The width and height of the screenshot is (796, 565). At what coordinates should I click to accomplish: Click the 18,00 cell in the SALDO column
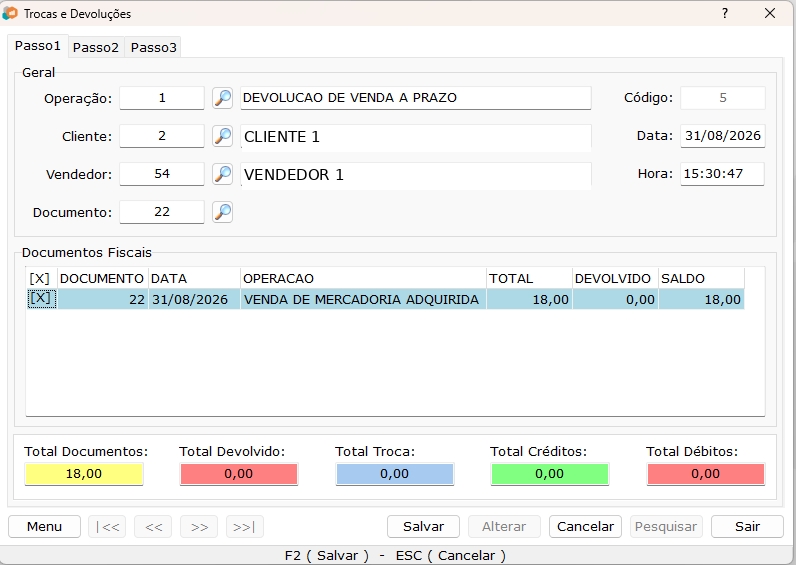click(x=702, y=299)
